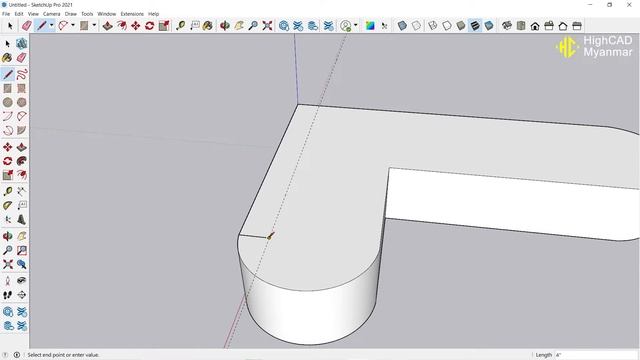Switch to Monochrome face style

click(489, 26)
